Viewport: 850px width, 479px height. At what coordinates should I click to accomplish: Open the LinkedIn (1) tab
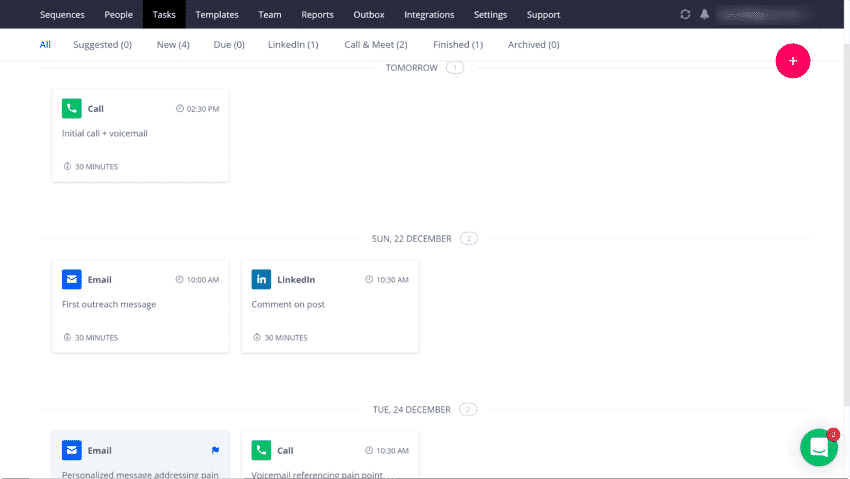point(293,44)
